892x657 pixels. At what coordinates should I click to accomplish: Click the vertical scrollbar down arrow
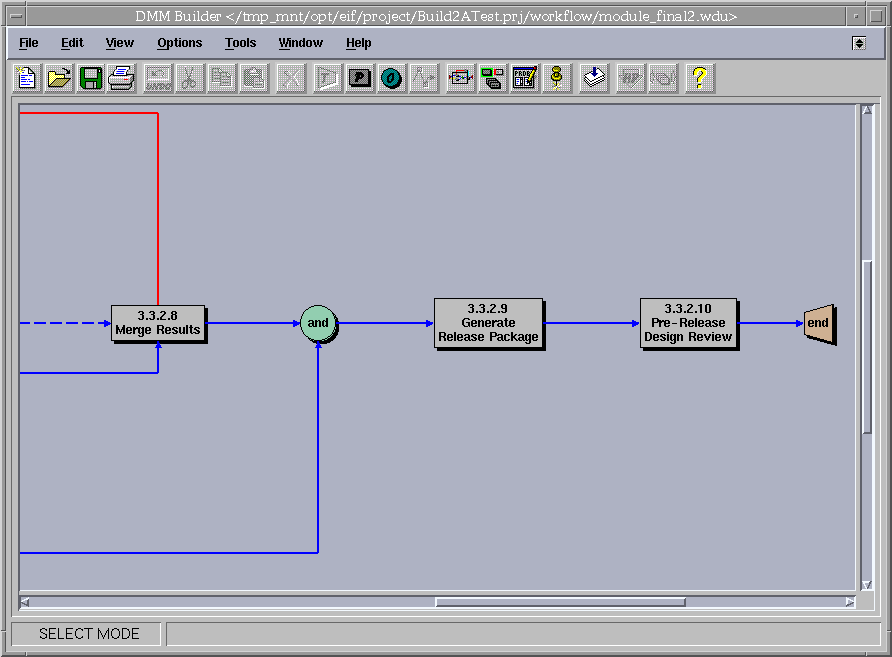point(867,584)
